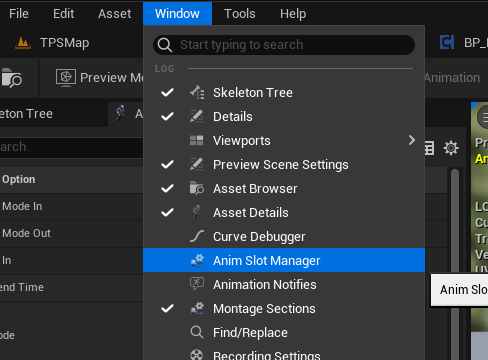Viewport: 488px width, 360px height.
Task: Click the Find/Replace magnifier icon
Action: coord(197,332)
